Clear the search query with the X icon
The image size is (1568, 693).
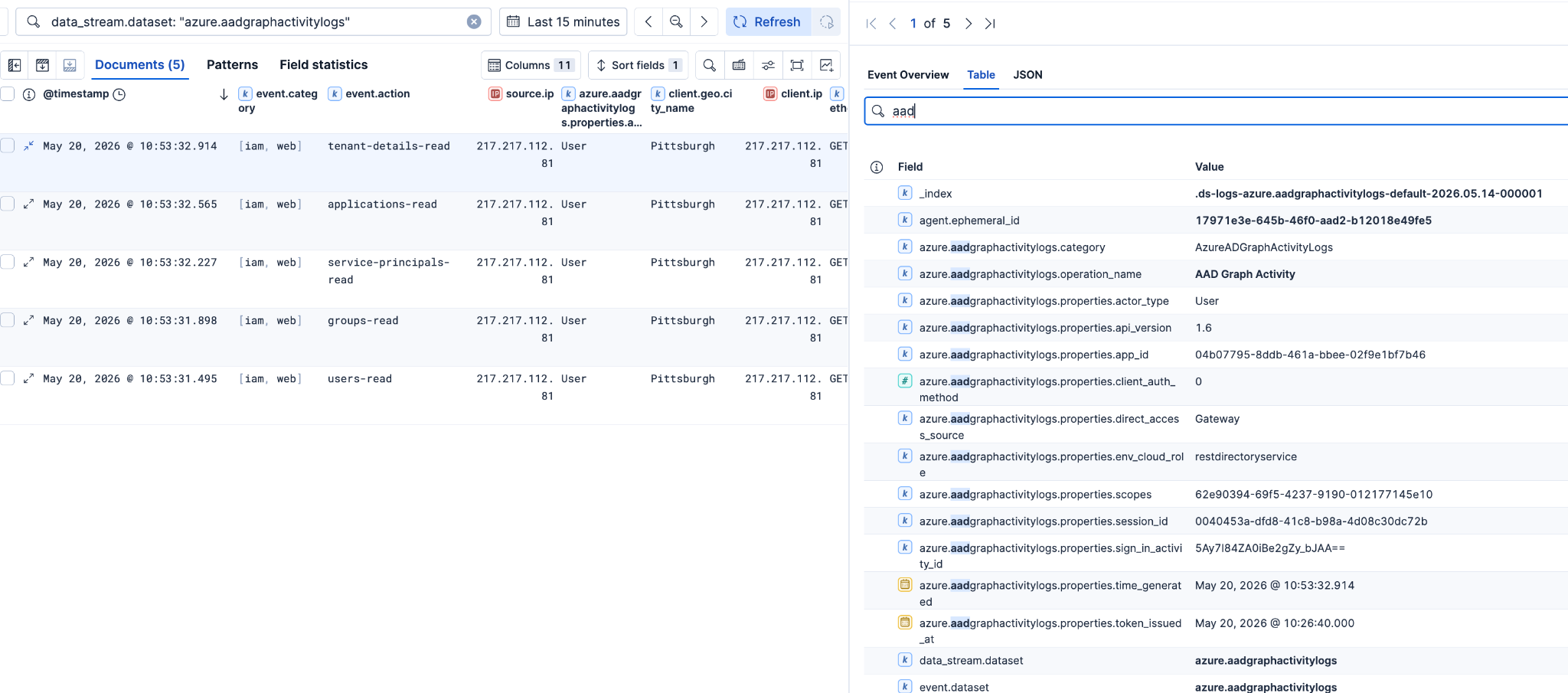[x=474, y=21]
